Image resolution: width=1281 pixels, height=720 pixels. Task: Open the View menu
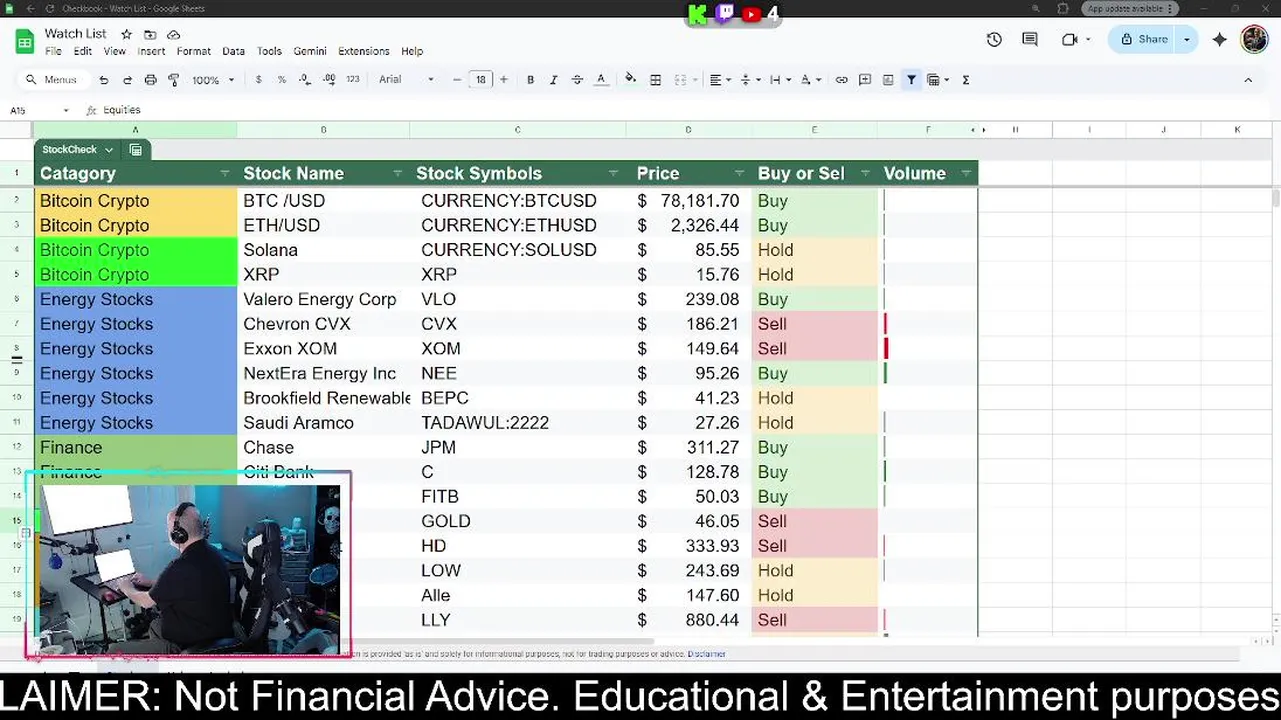click(115, 51)
